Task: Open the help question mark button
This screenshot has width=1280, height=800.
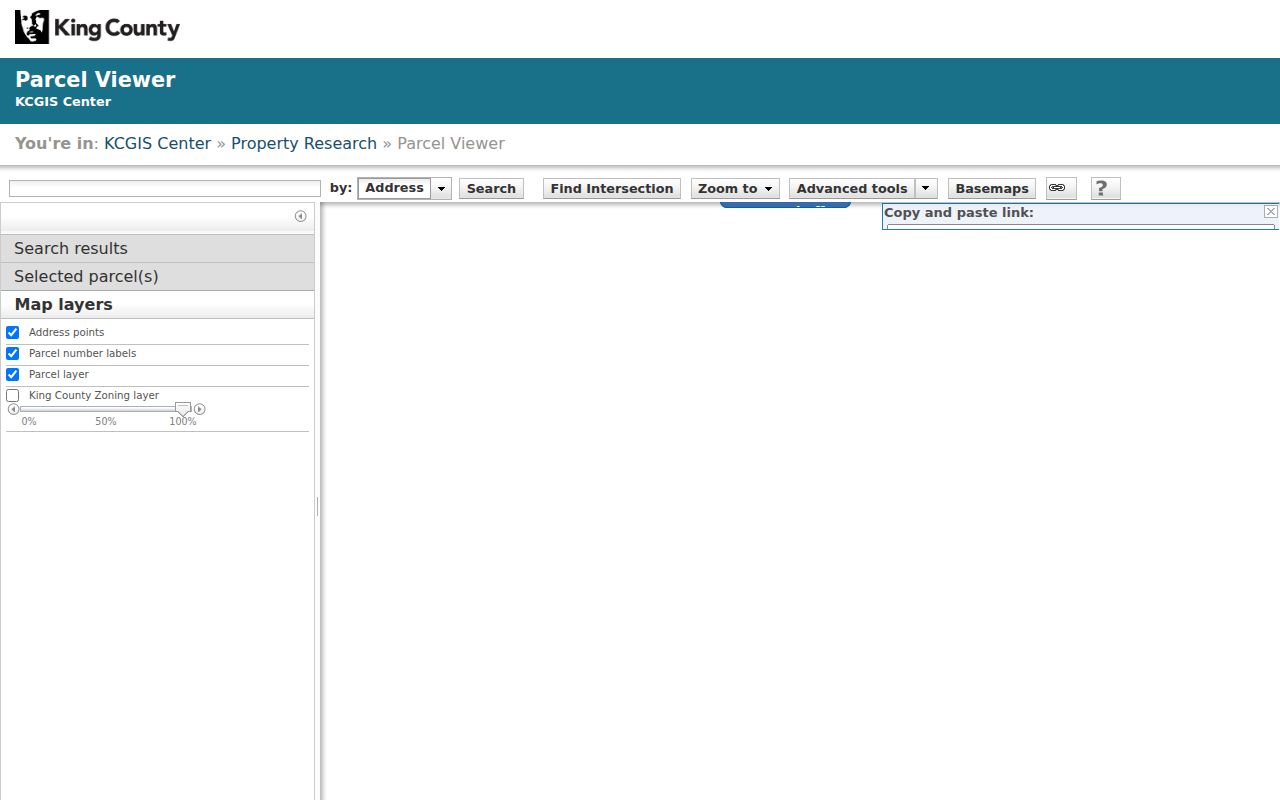Action: [x=1105, y=188]
